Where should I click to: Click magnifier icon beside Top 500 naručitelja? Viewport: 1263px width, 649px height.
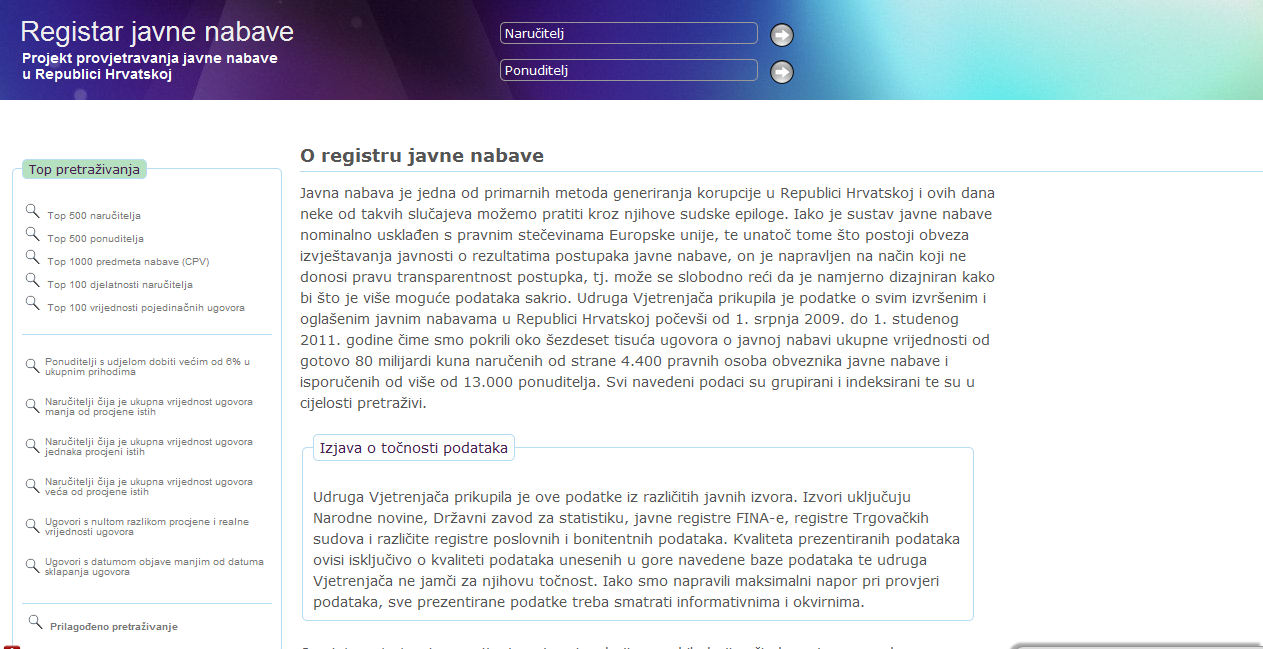click(33, 211)
